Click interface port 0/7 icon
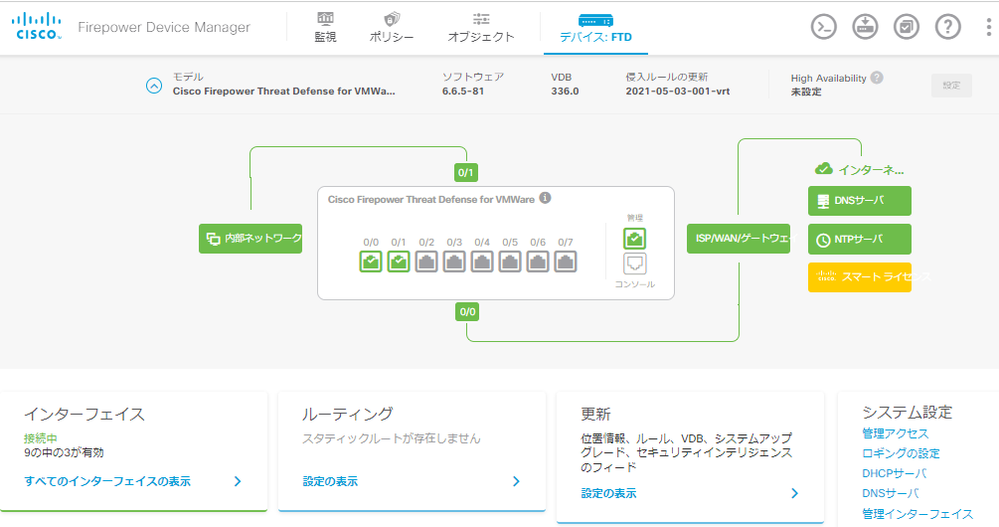 click(565, 261)
